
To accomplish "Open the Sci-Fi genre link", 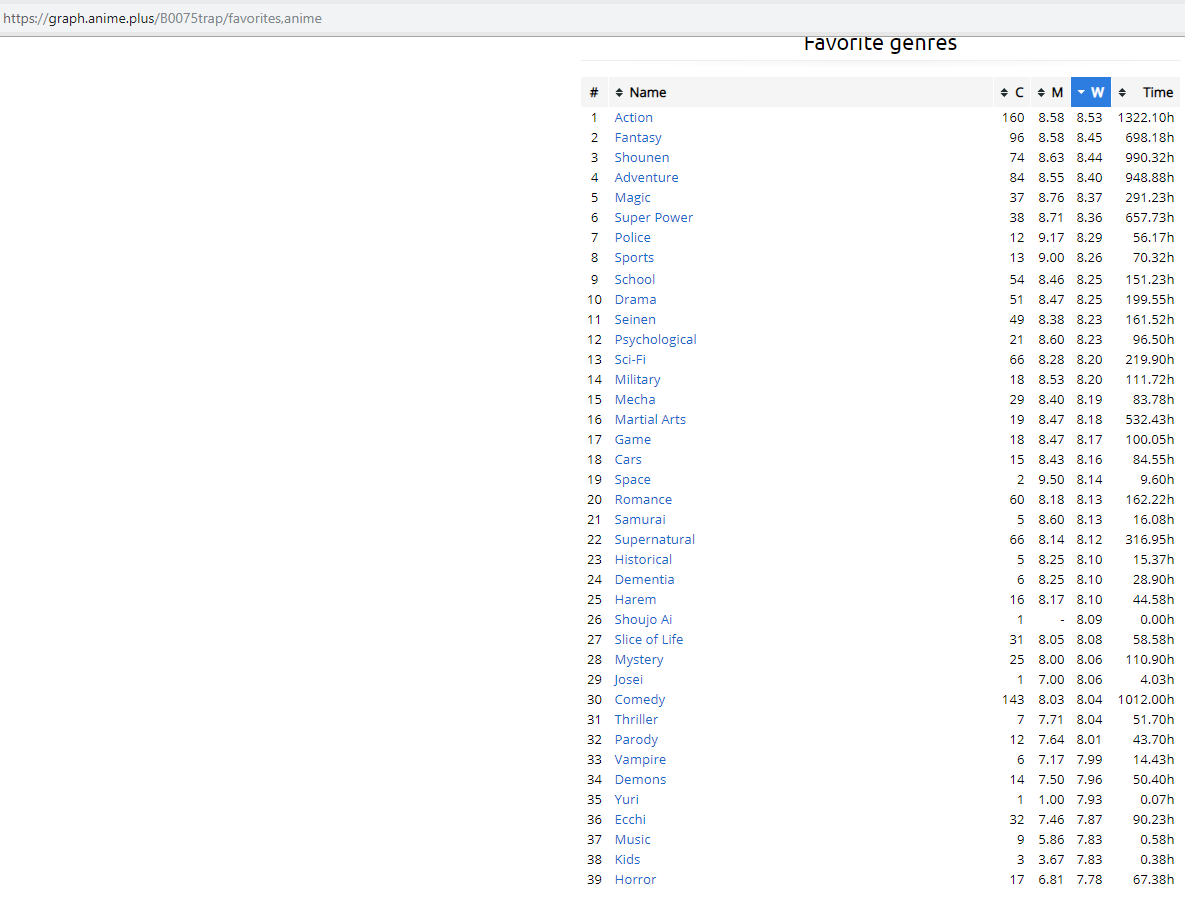I will (x=630, y=360).
